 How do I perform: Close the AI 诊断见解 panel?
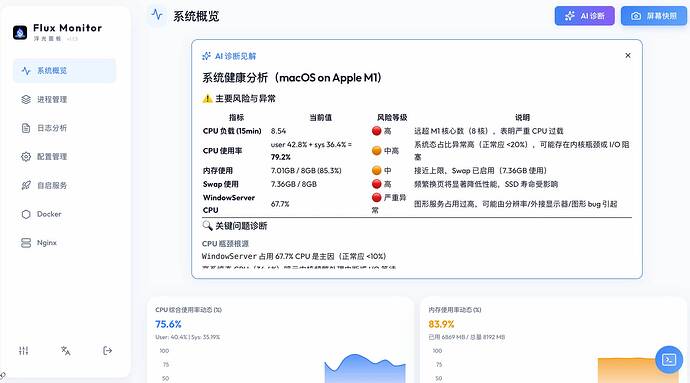click(x=628, y=55)
